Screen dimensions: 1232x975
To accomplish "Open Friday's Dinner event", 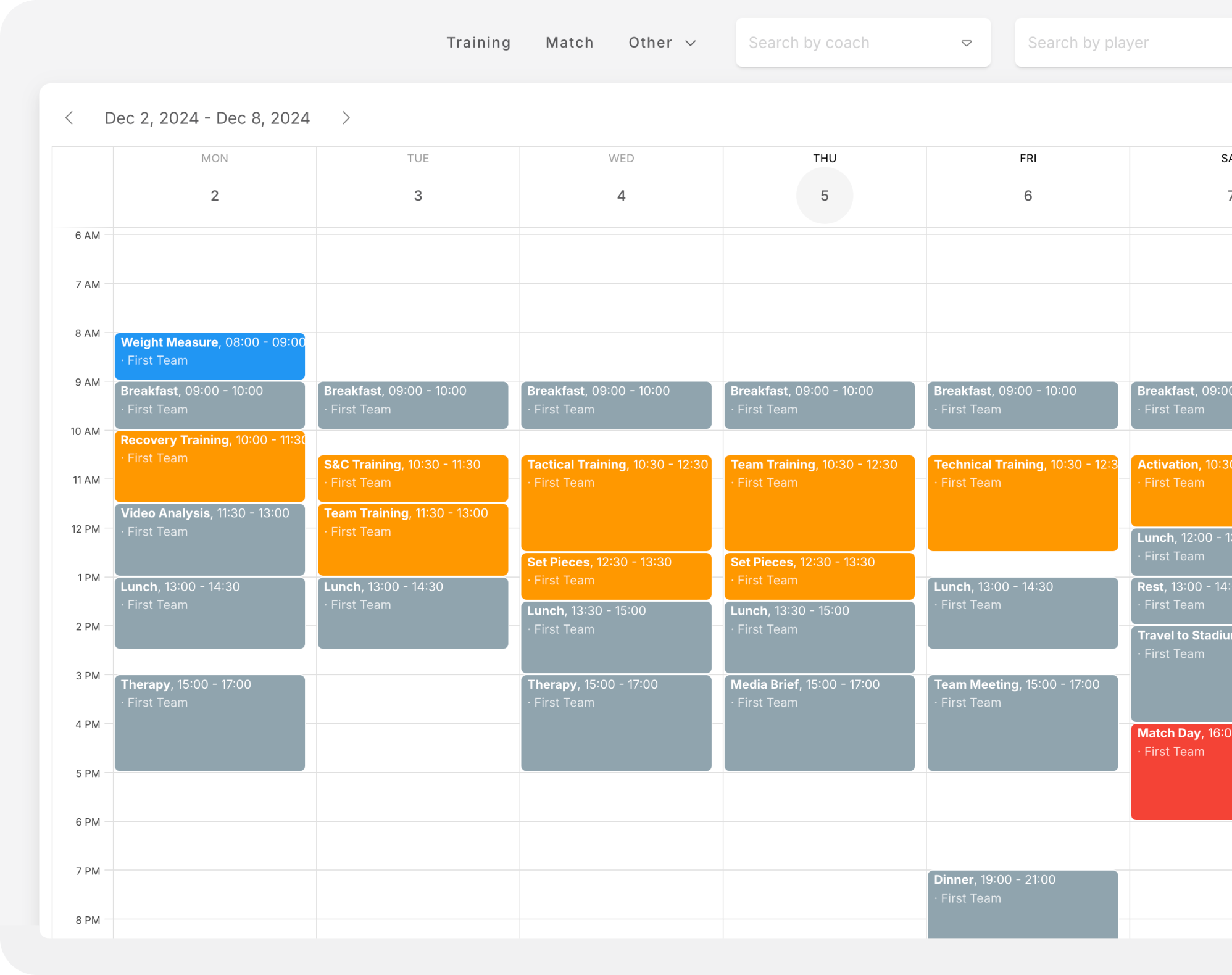I will [x=1022, y=901].
